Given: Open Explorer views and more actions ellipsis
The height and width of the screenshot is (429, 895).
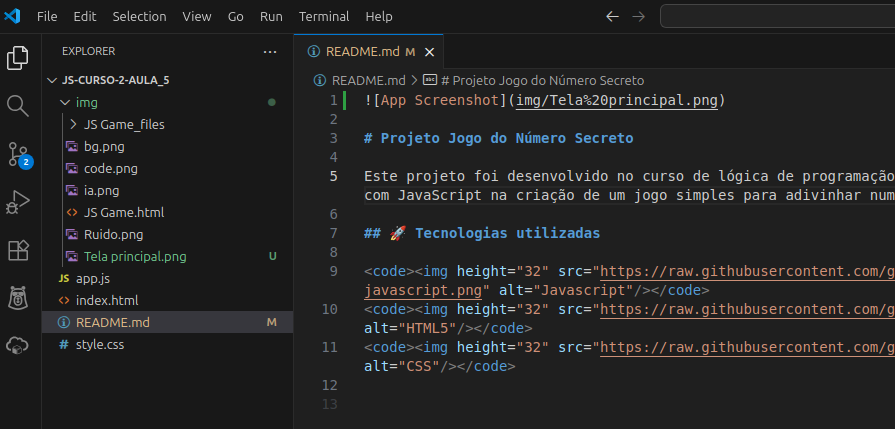Looking at the screenshot, I should point(269,52).
